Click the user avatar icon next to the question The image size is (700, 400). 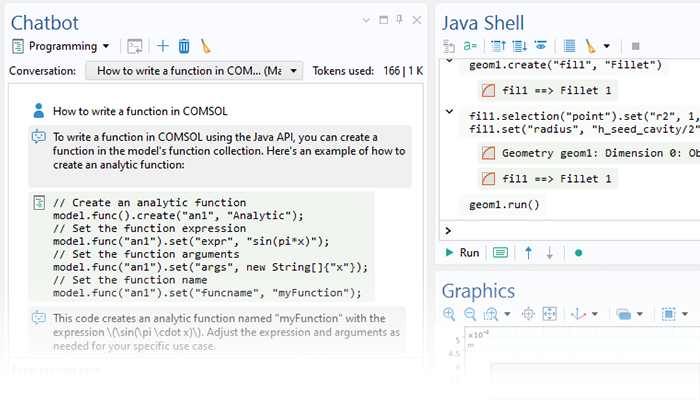39,111
